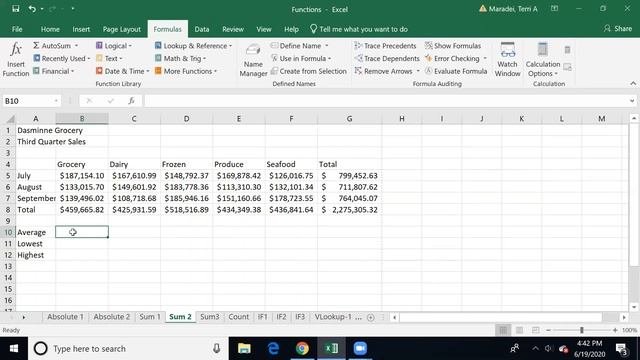Switch to Page Break Preview
The image size is (640, 360).
pos(536,330)
